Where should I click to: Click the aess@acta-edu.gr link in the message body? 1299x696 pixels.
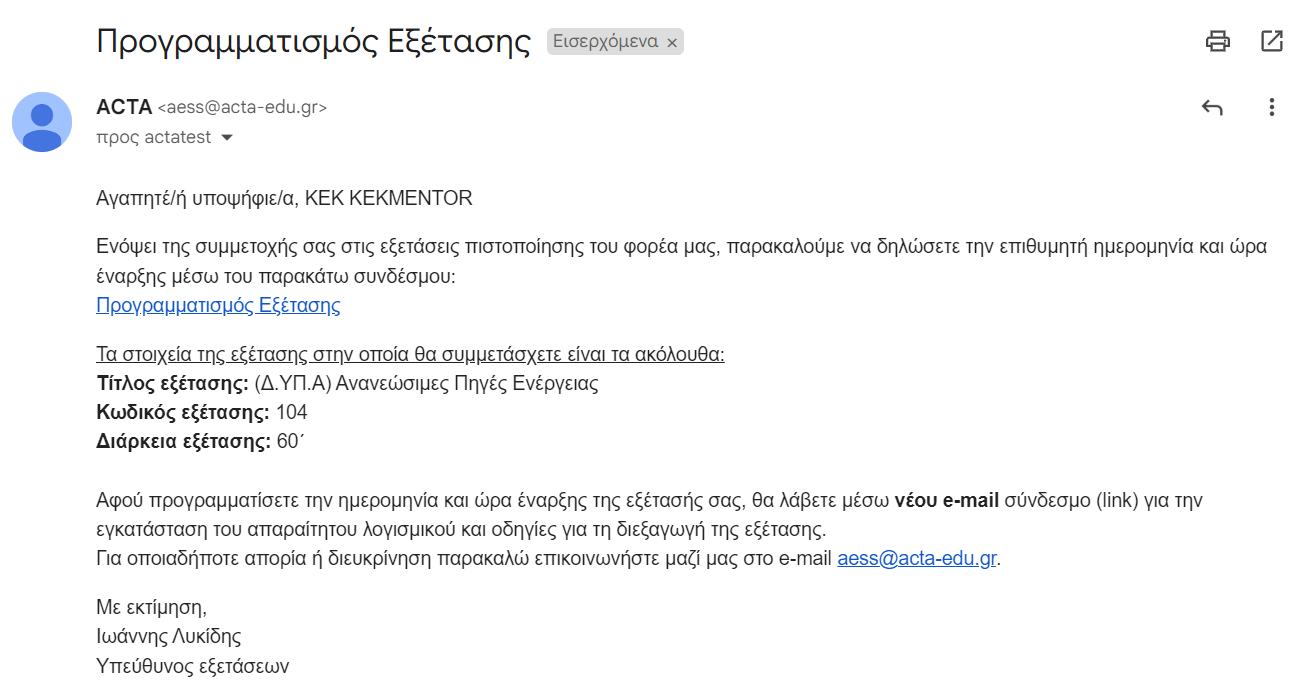coord(917,558)
